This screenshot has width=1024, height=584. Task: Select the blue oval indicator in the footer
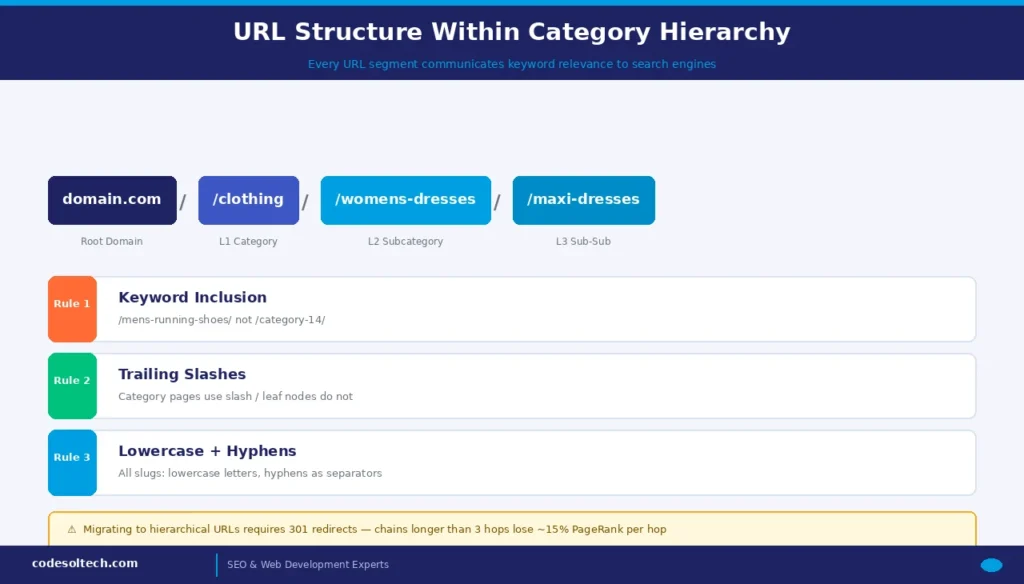point(992,564)
